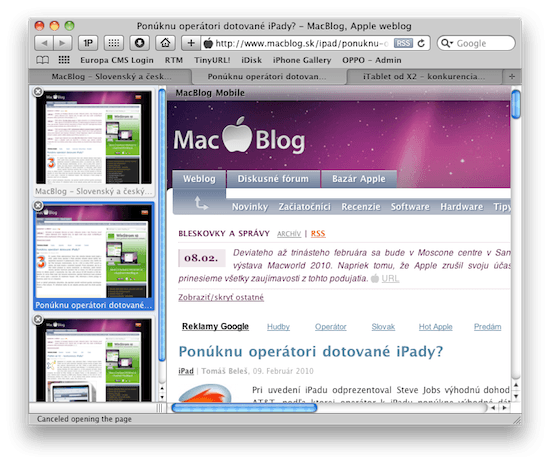550x464 pixels.
Task: Open the Začiatočníci section
Action: click(304, 207)
